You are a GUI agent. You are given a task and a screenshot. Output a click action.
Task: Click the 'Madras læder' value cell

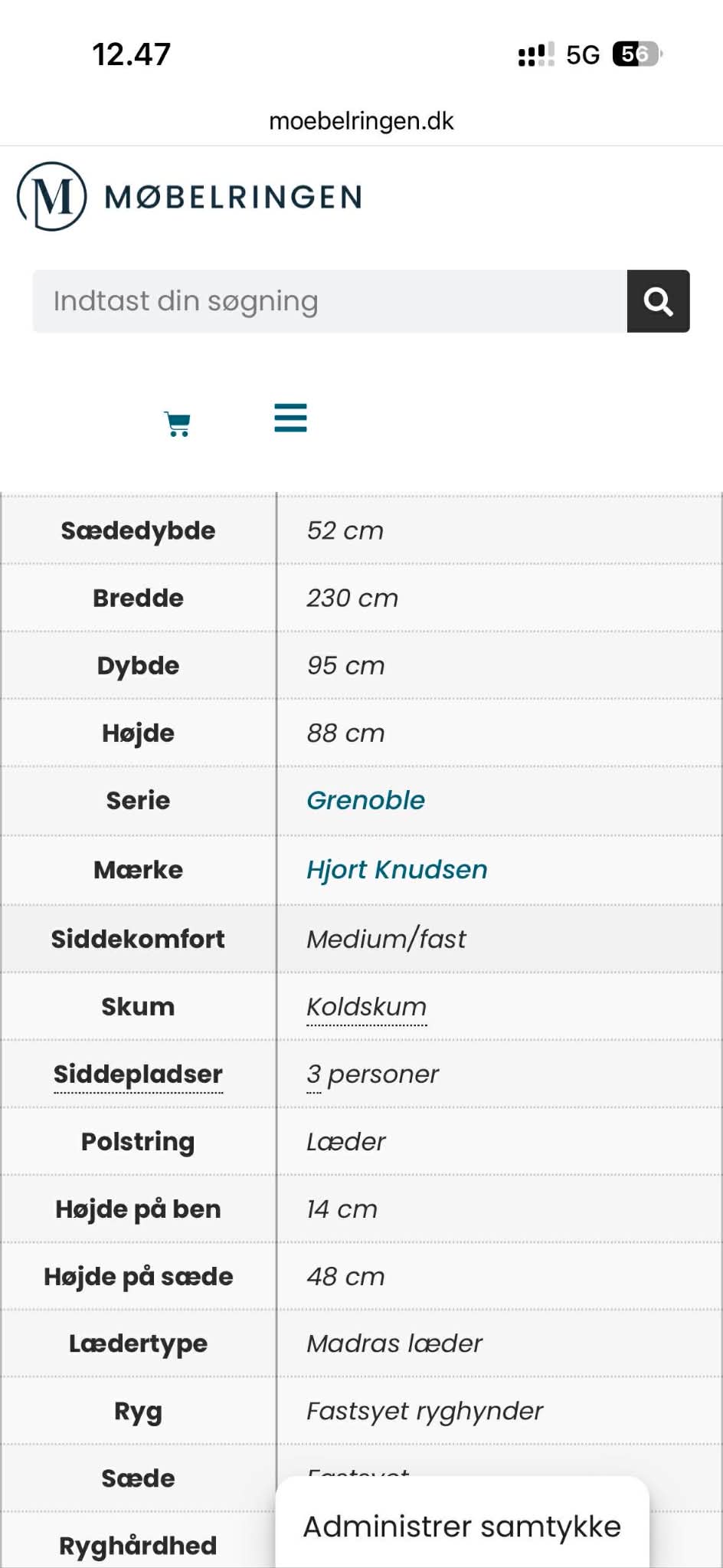(x=394, y=1343)
